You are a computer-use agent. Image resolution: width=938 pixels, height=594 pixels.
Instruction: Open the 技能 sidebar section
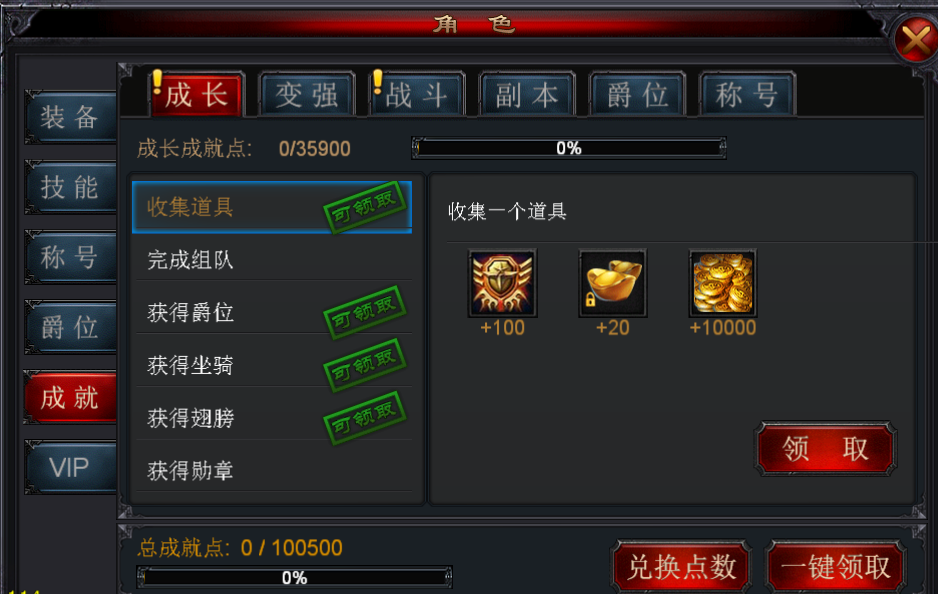click(71, 187)
